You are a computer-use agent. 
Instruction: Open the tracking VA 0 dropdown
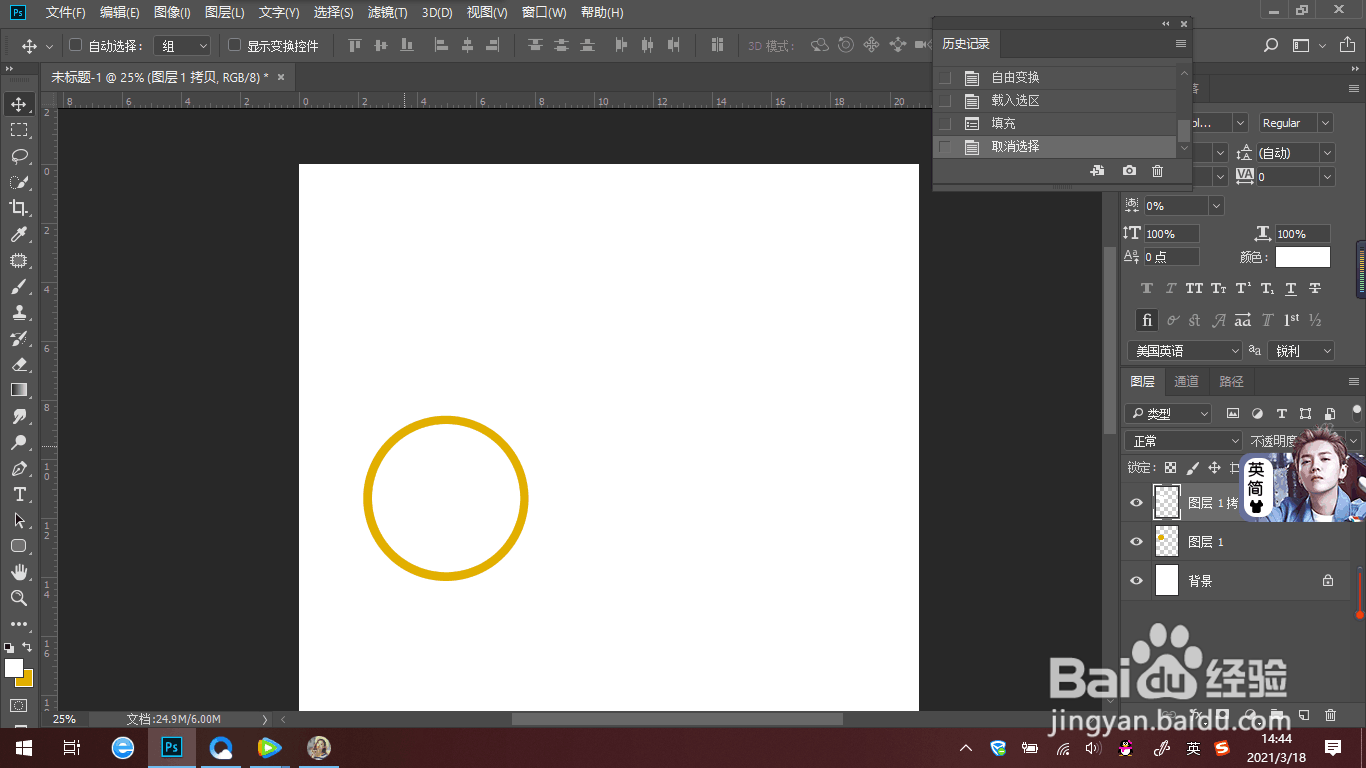(x=1296, y=177)
